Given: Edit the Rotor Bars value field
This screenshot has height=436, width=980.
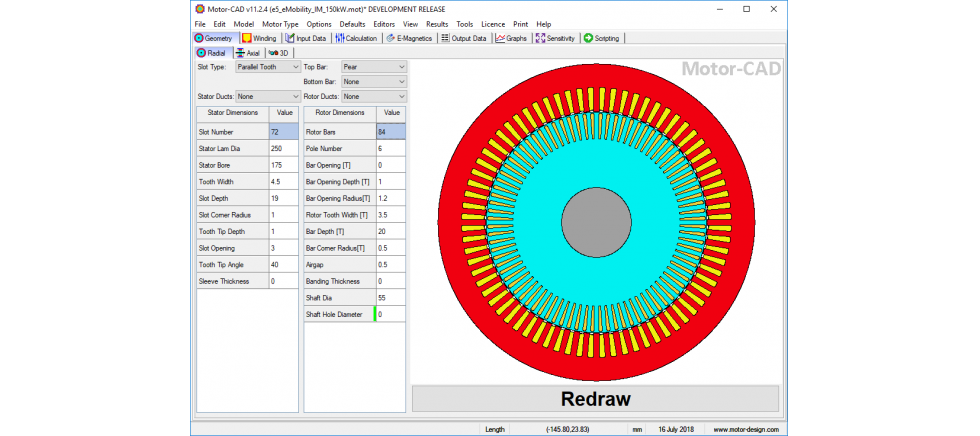Looking at the screenshot, I should tap(391, 132).
